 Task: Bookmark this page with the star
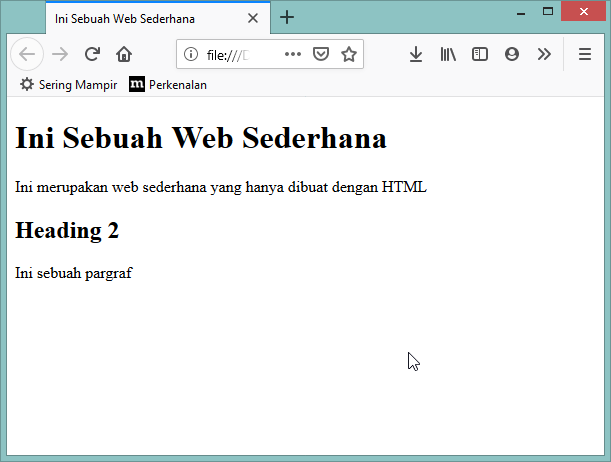348,55
